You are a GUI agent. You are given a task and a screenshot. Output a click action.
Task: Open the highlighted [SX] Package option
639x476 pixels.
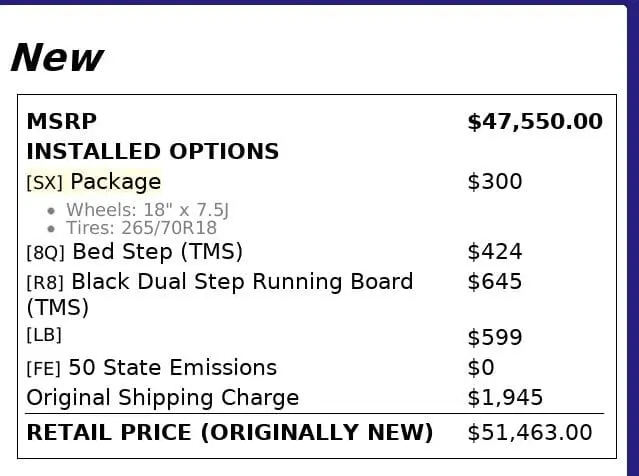(x=94, y=181)
